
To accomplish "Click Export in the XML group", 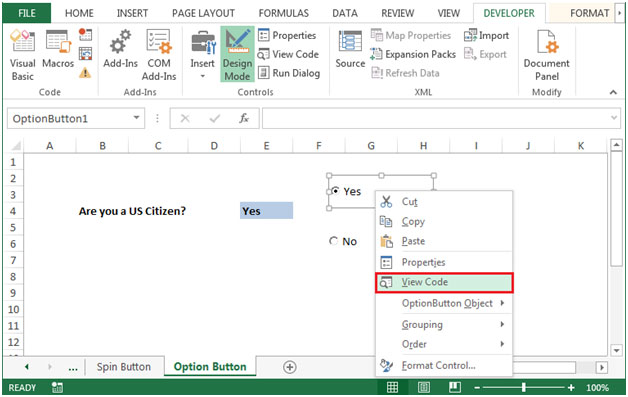I will tap(485, 54).
